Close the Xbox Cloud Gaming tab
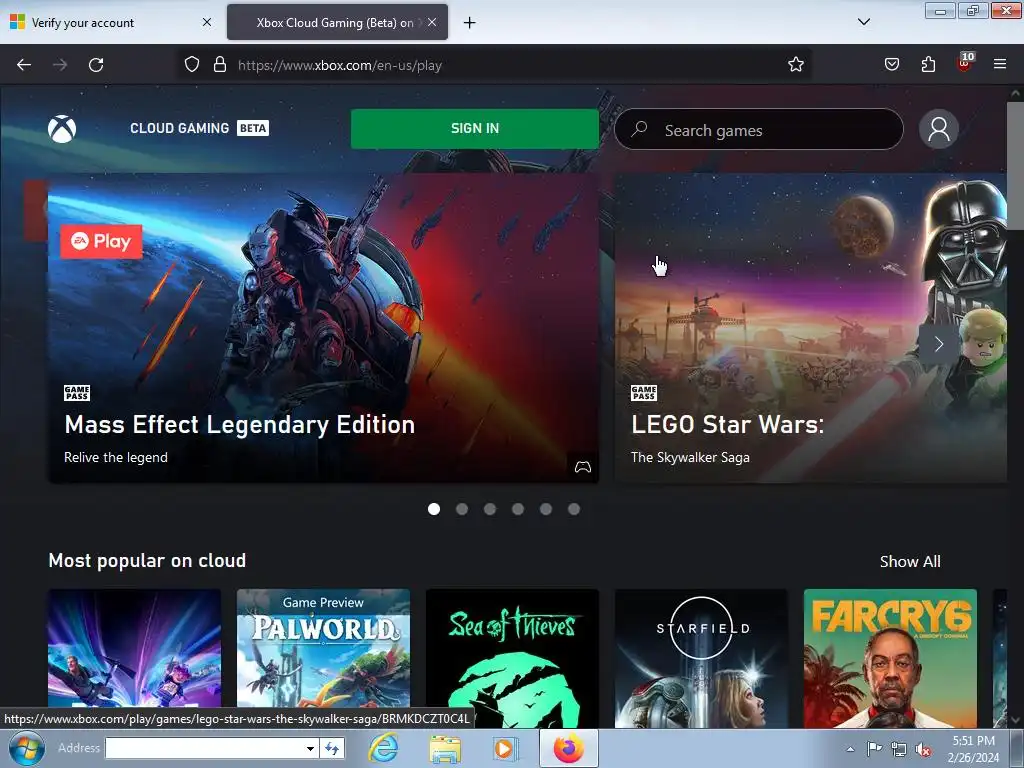Viewport: 1024px width, 768px height. (432, 22)
